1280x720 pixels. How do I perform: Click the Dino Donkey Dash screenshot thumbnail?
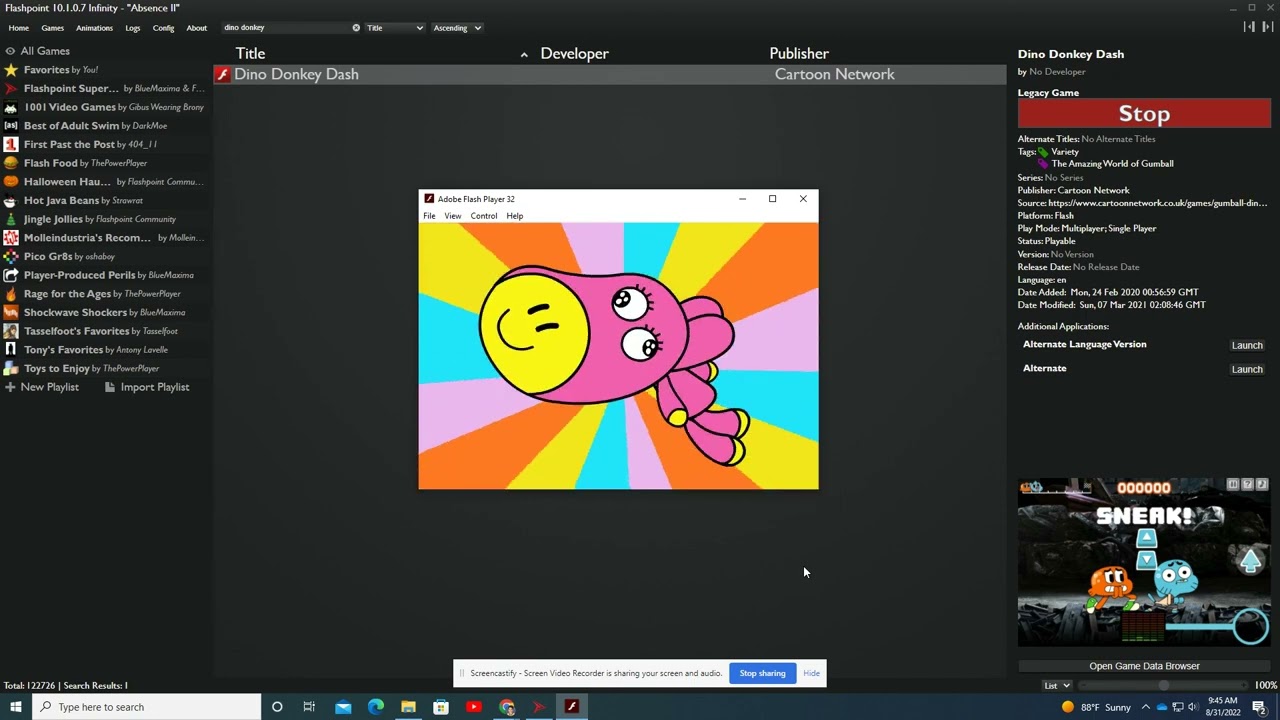[x=1144, y=563]
